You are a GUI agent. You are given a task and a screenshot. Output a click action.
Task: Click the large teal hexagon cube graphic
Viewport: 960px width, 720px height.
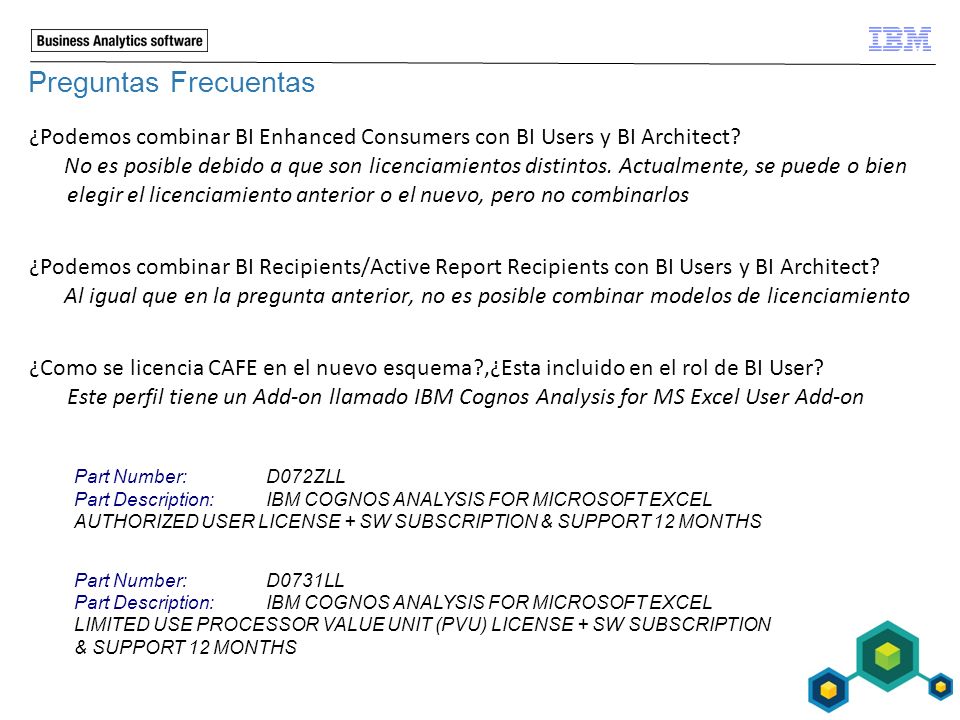tap(887, 656)
